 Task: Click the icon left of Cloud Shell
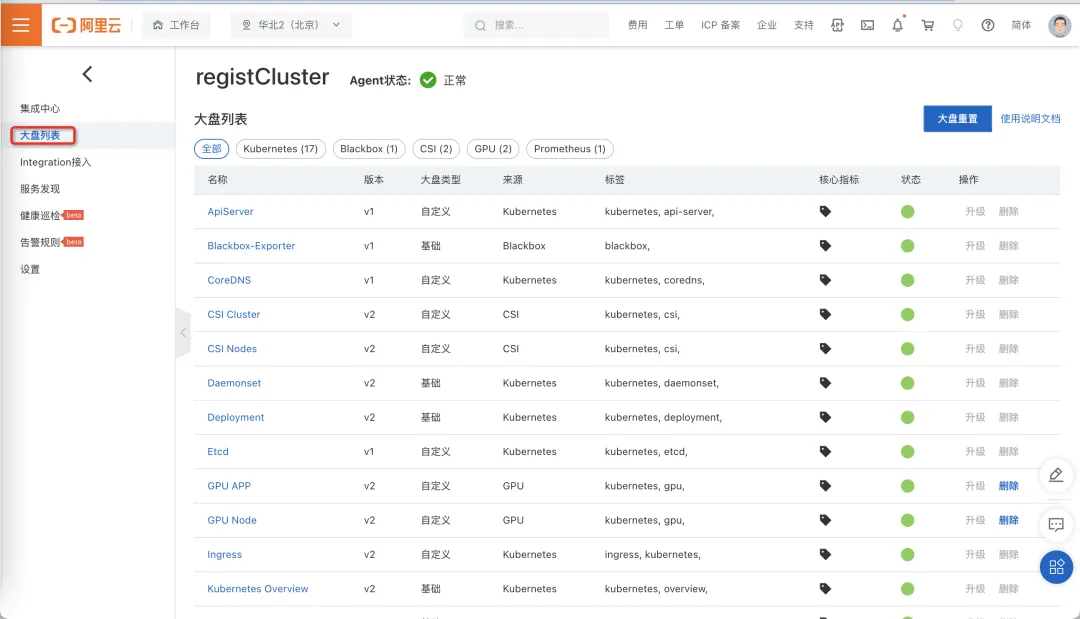pos(837,25)
